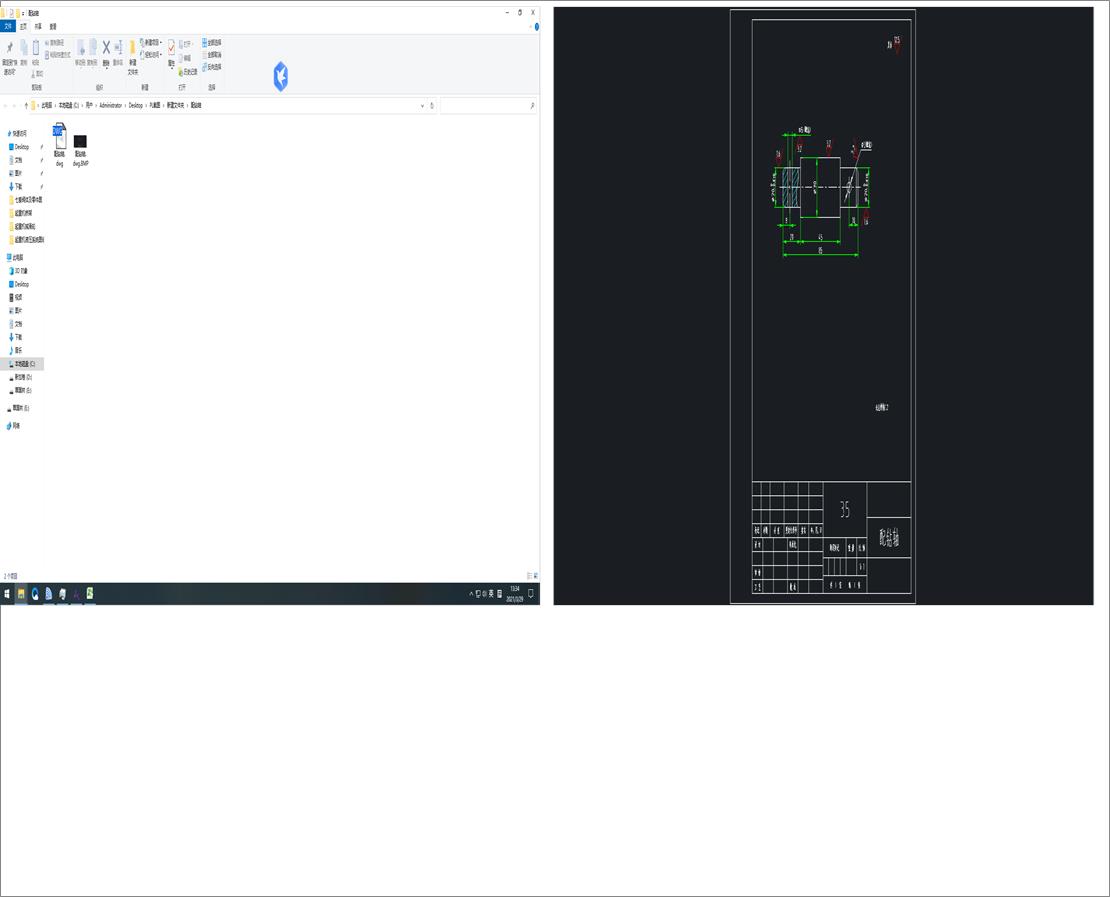
Task: Click Select none in the ribbon
Action: click(212, 55)
